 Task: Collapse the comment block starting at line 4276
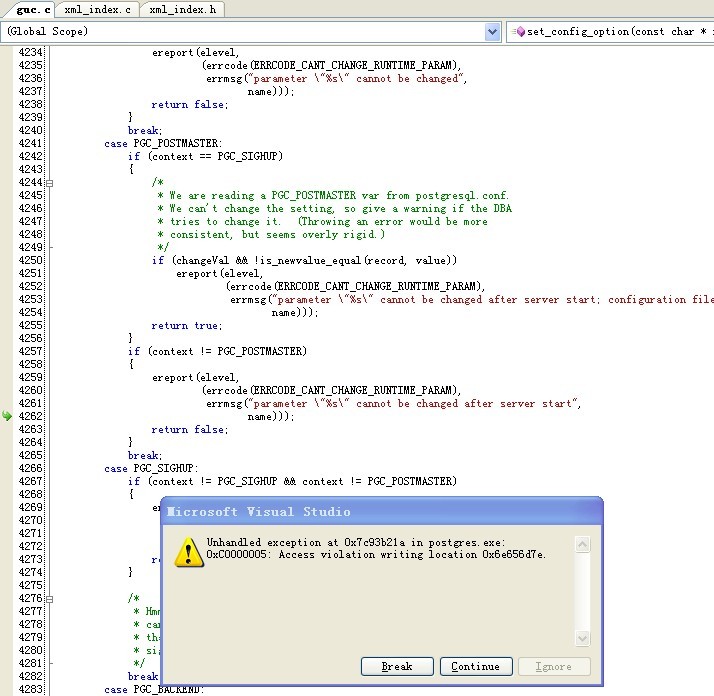[x=49, y=599]
